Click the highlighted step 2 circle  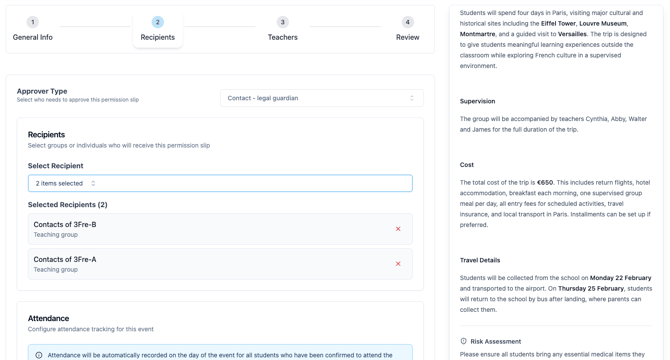[x=158, y=22]
